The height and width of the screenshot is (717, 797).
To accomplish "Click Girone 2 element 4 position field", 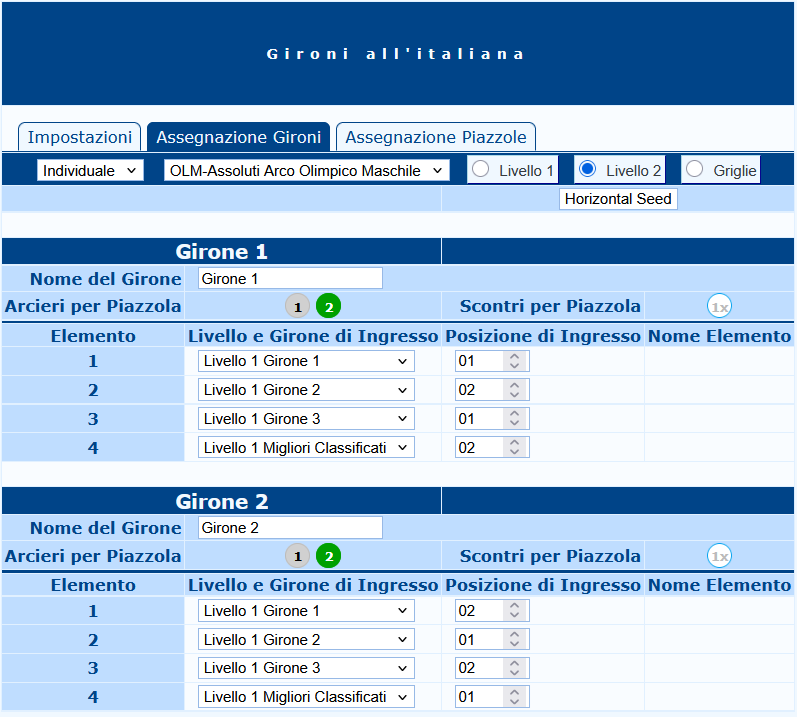I will pos(492,697).
